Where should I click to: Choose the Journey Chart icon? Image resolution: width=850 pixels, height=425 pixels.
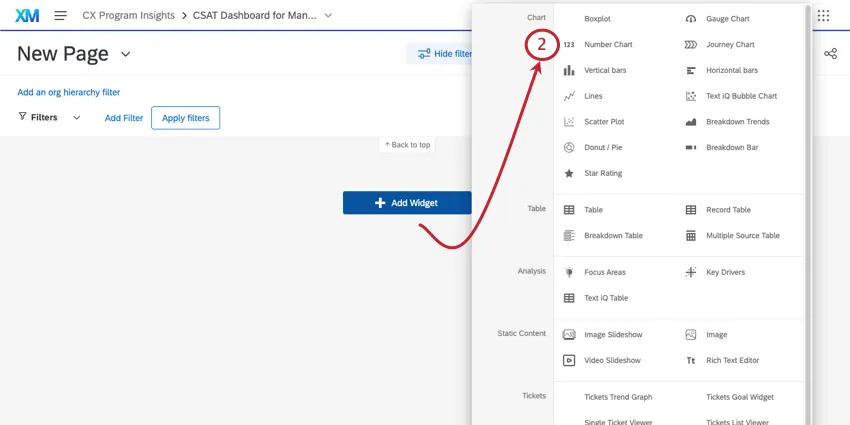point(690,45)
